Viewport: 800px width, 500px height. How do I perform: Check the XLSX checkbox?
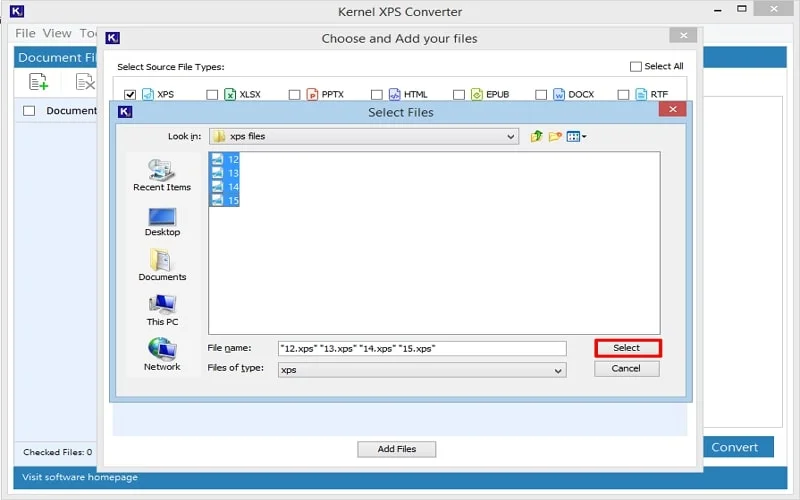(x=212, y=94)
